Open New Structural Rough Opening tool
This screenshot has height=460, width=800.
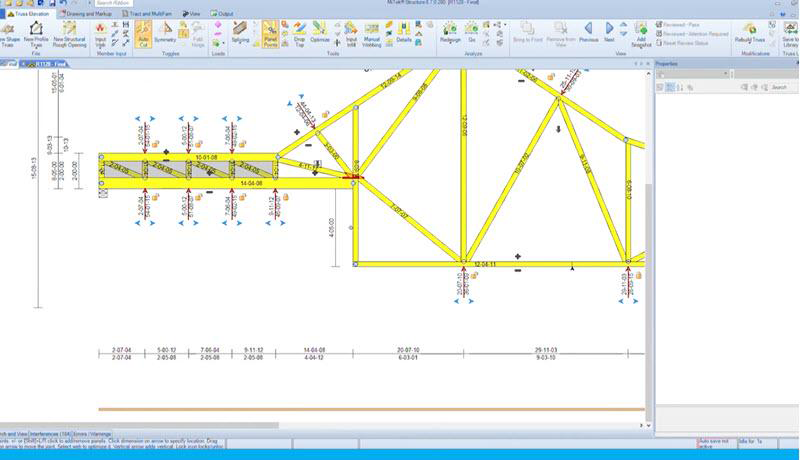coord(69,34)
